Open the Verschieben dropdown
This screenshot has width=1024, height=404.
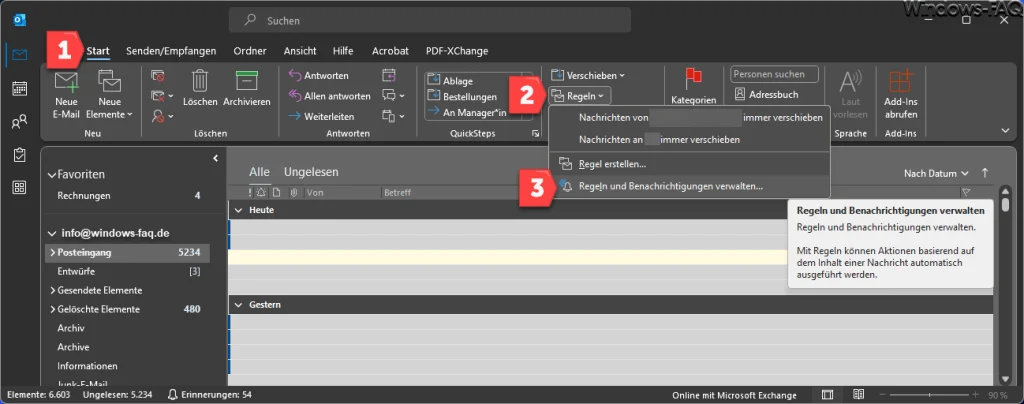click(588, 76)
